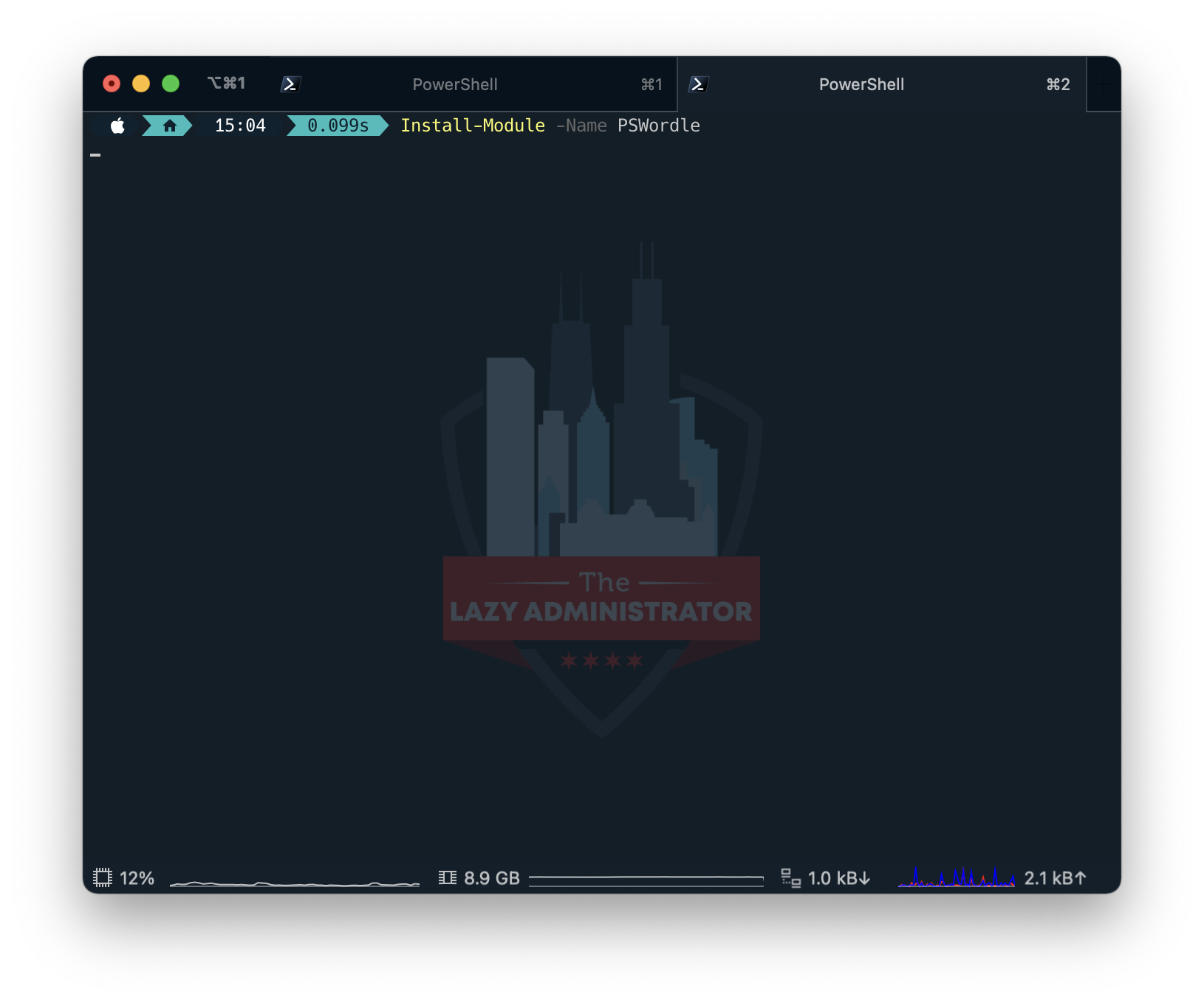Open a new tab with plus button
The width and height of the screenshot is (1204, 1003).
point(1103,84)
